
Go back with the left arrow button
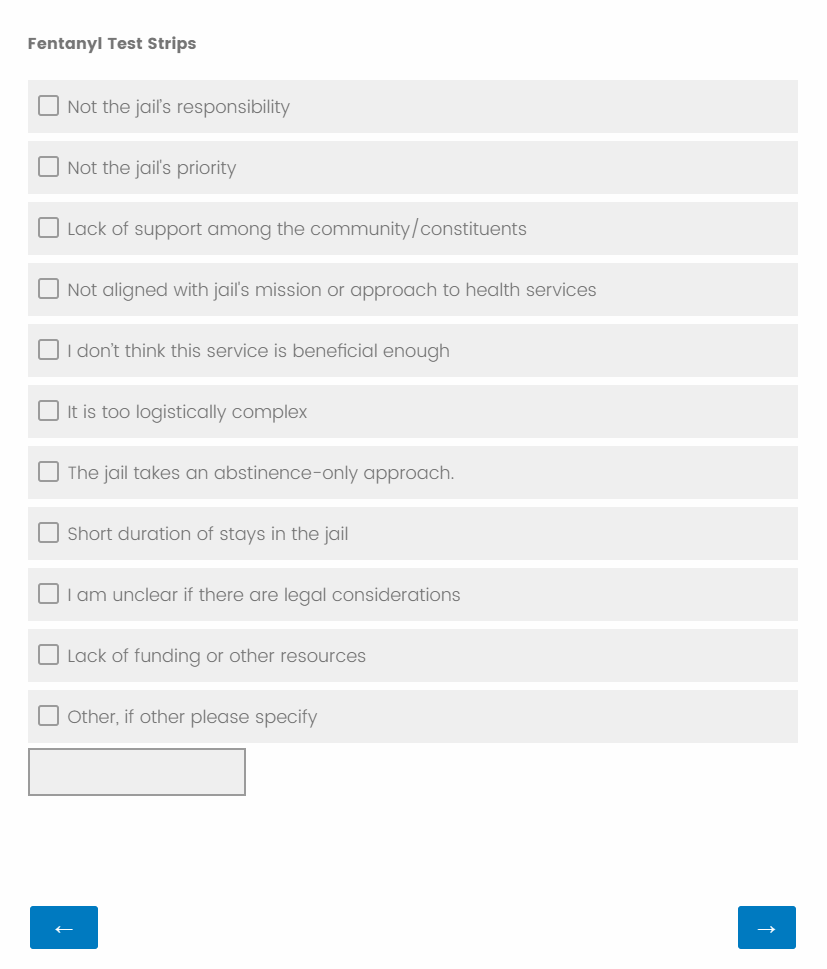64,928
